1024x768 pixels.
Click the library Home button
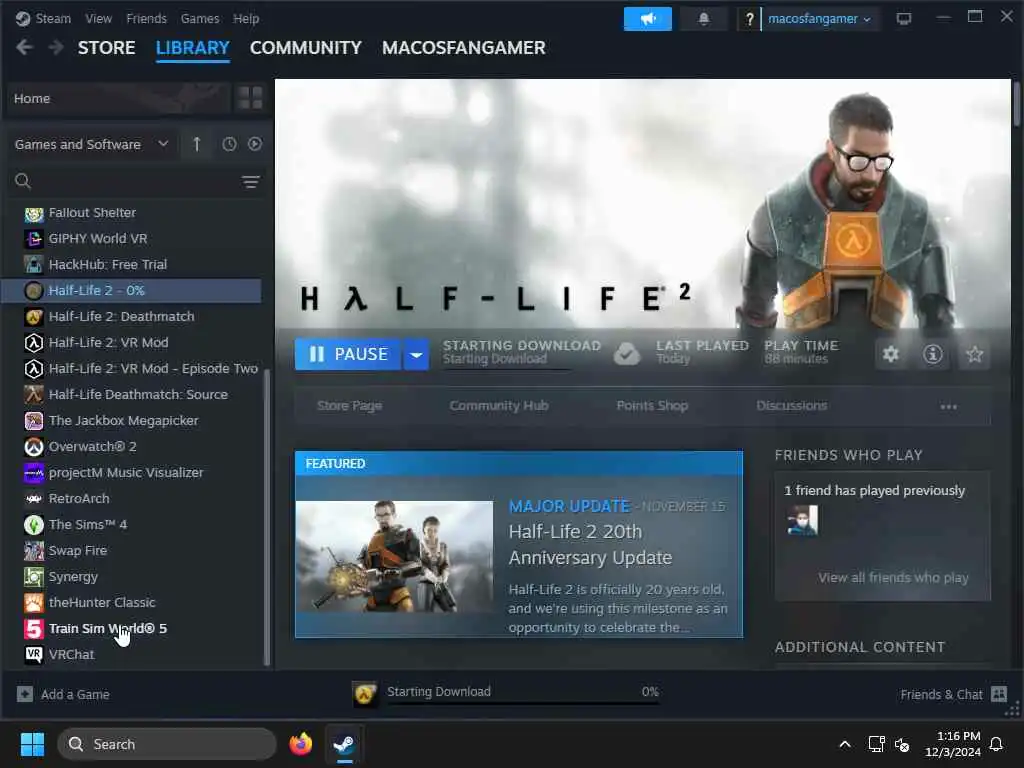tap(118, 98)
